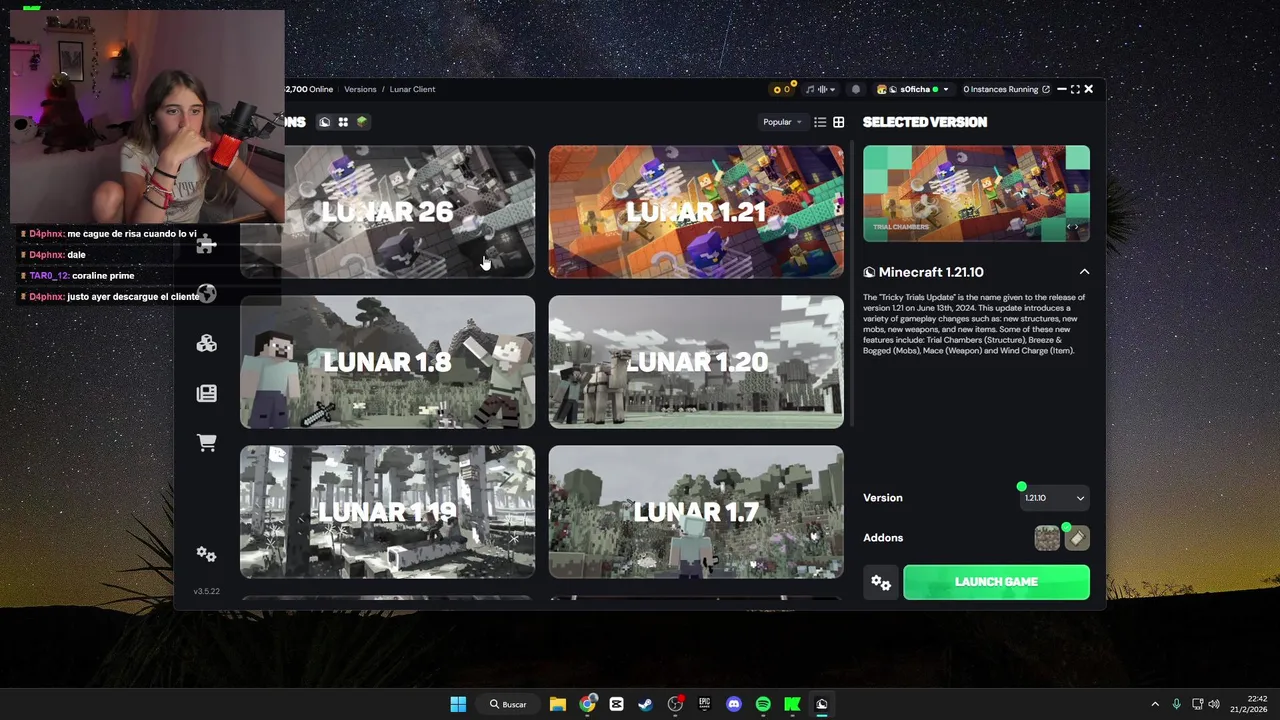Click the Versions breadcrumb

360,89
